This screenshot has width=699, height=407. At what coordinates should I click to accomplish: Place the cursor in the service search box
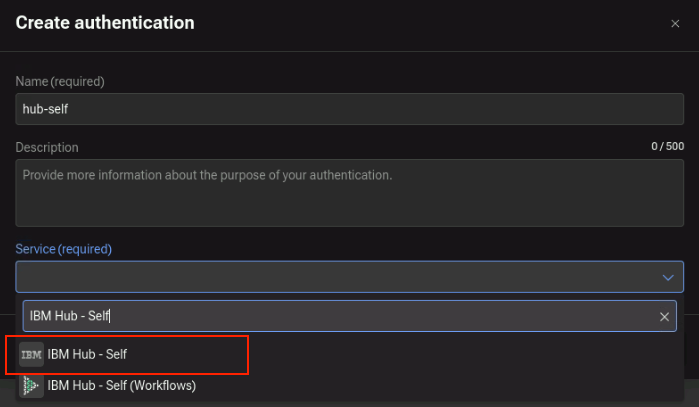pos(350,316)
